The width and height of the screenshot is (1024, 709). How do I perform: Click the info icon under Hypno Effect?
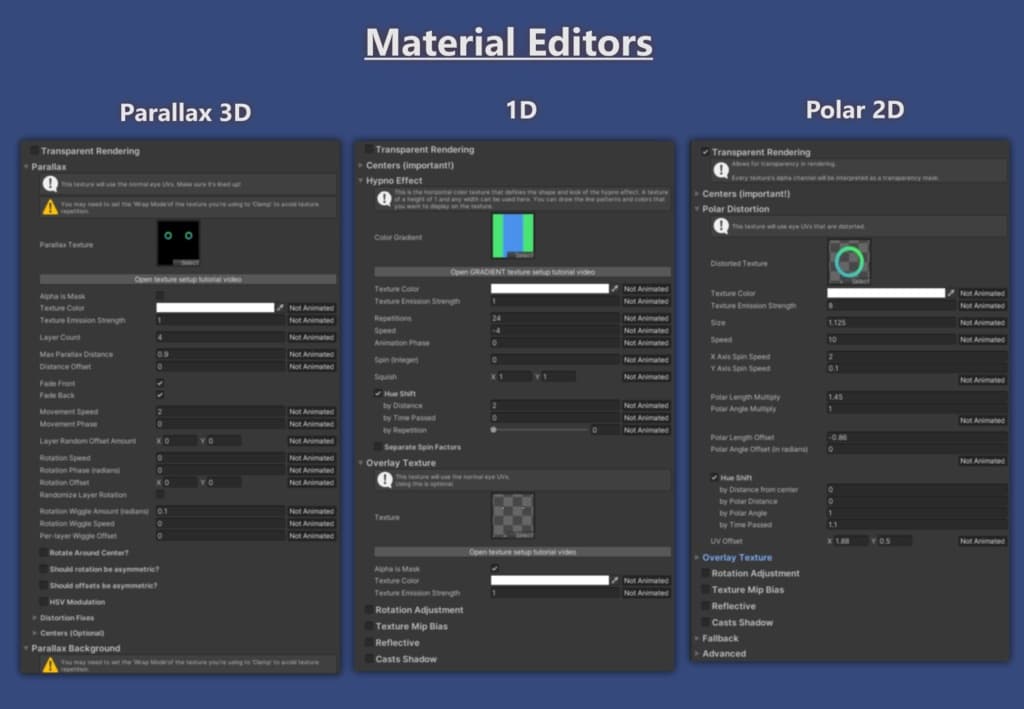point(385,199)
